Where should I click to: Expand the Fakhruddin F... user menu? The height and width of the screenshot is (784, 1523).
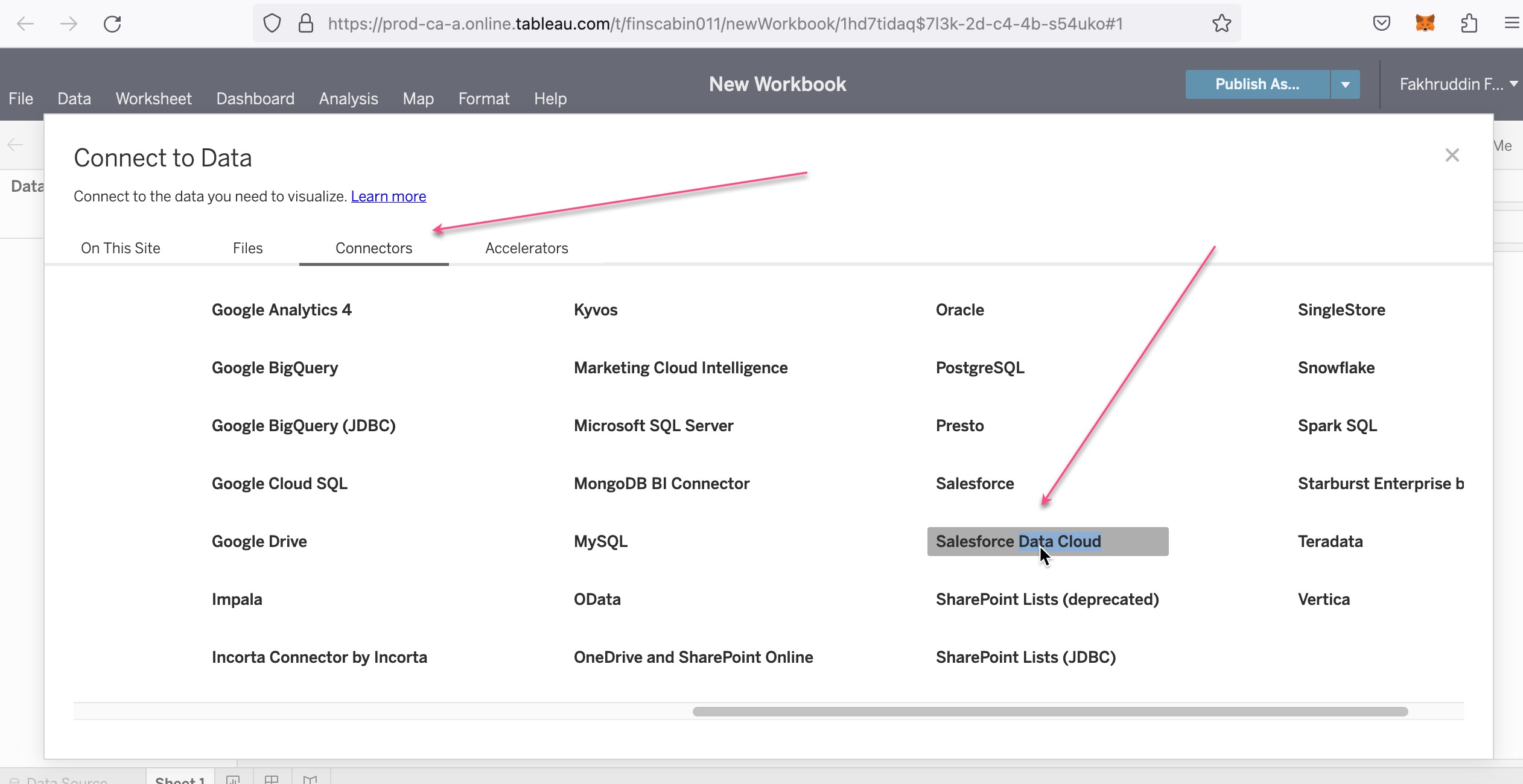coord(1458,84)
